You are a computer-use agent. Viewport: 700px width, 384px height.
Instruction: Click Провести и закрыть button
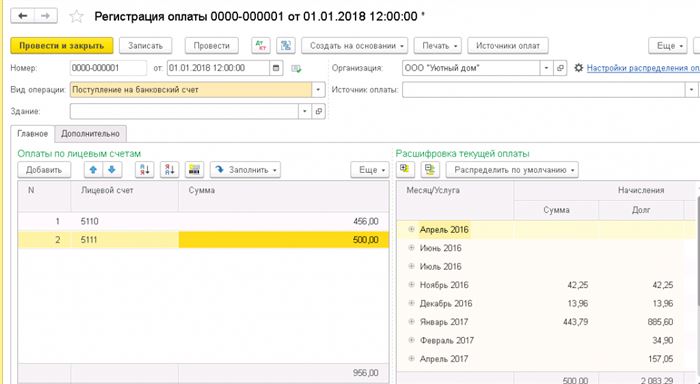(x=62, y=46)
